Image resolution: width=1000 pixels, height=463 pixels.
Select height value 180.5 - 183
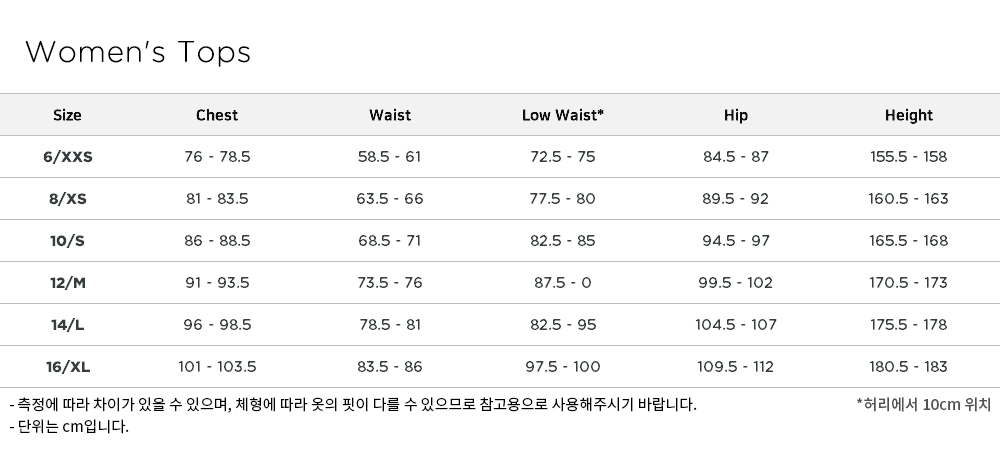click(x=908, y=367)
